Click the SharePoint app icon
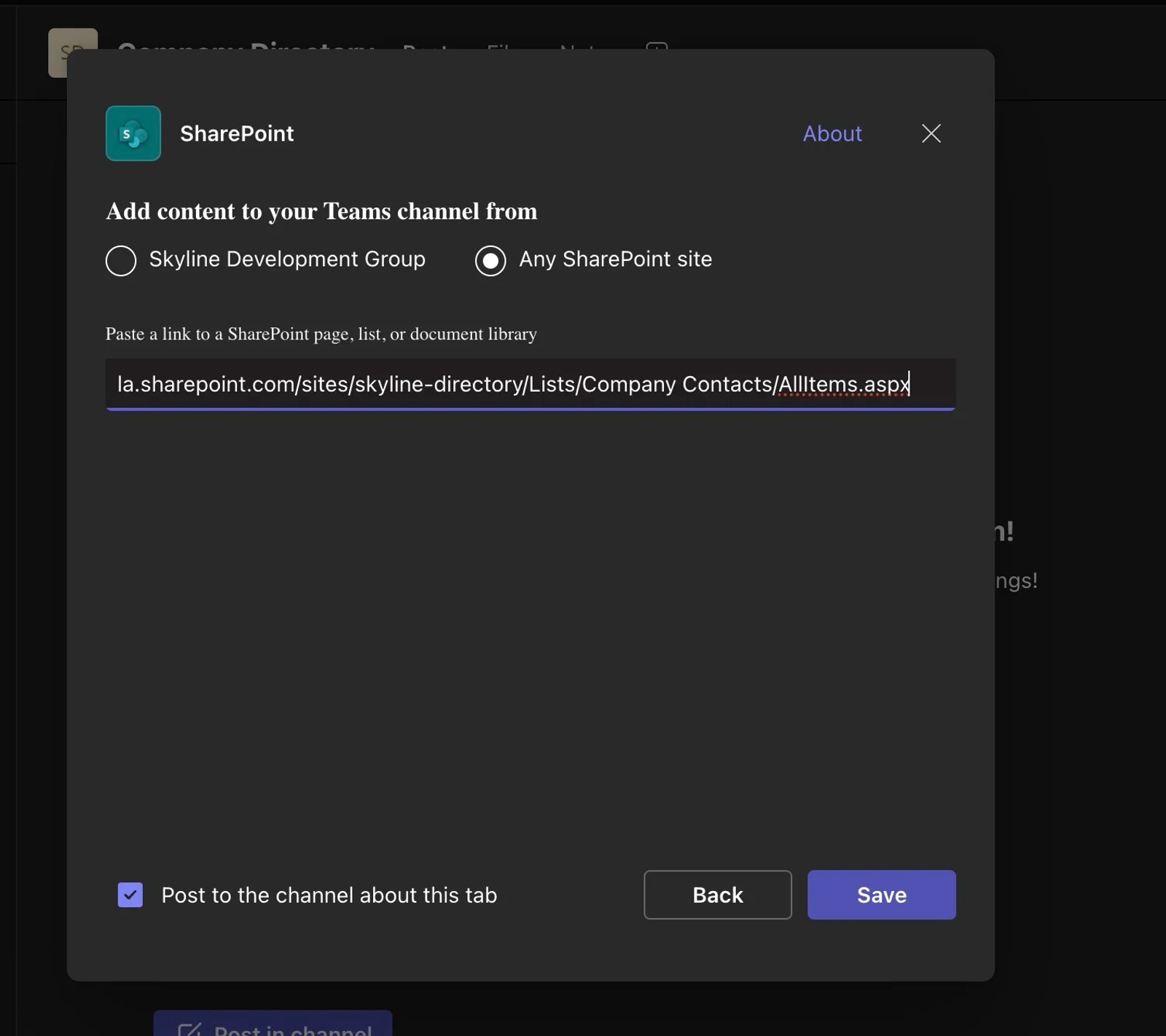Image resolution: width=1166 pixels, height=1036 pixels. (133, 133)
